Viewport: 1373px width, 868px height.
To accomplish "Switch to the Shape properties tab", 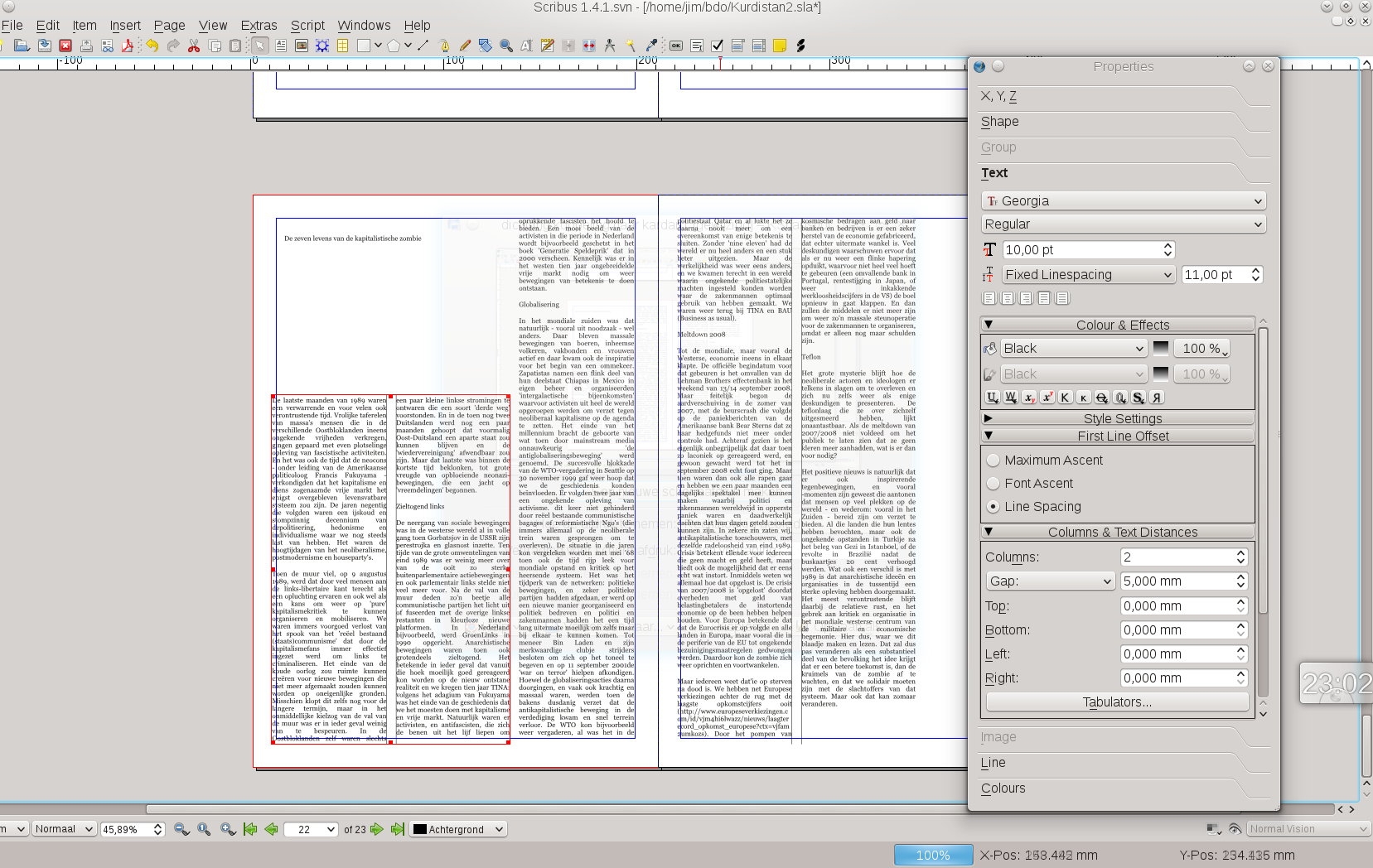I will [x=999, y=122].
